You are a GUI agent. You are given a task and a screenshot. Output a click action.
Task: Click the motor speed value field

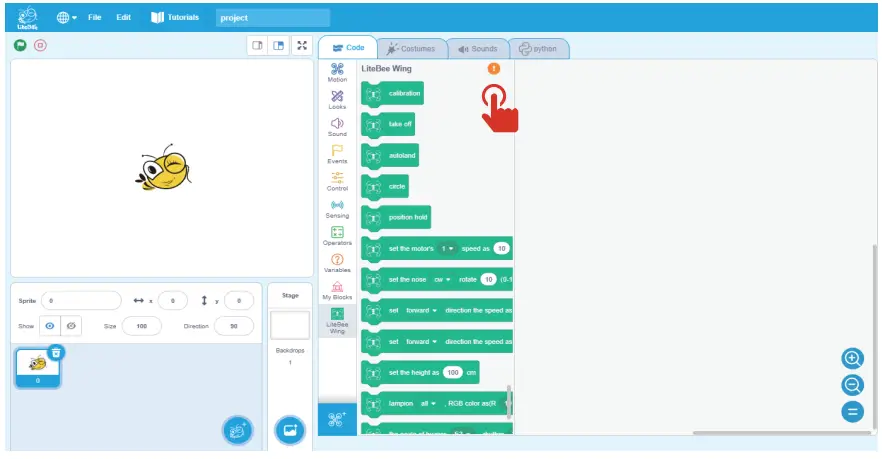click(501, 249)
